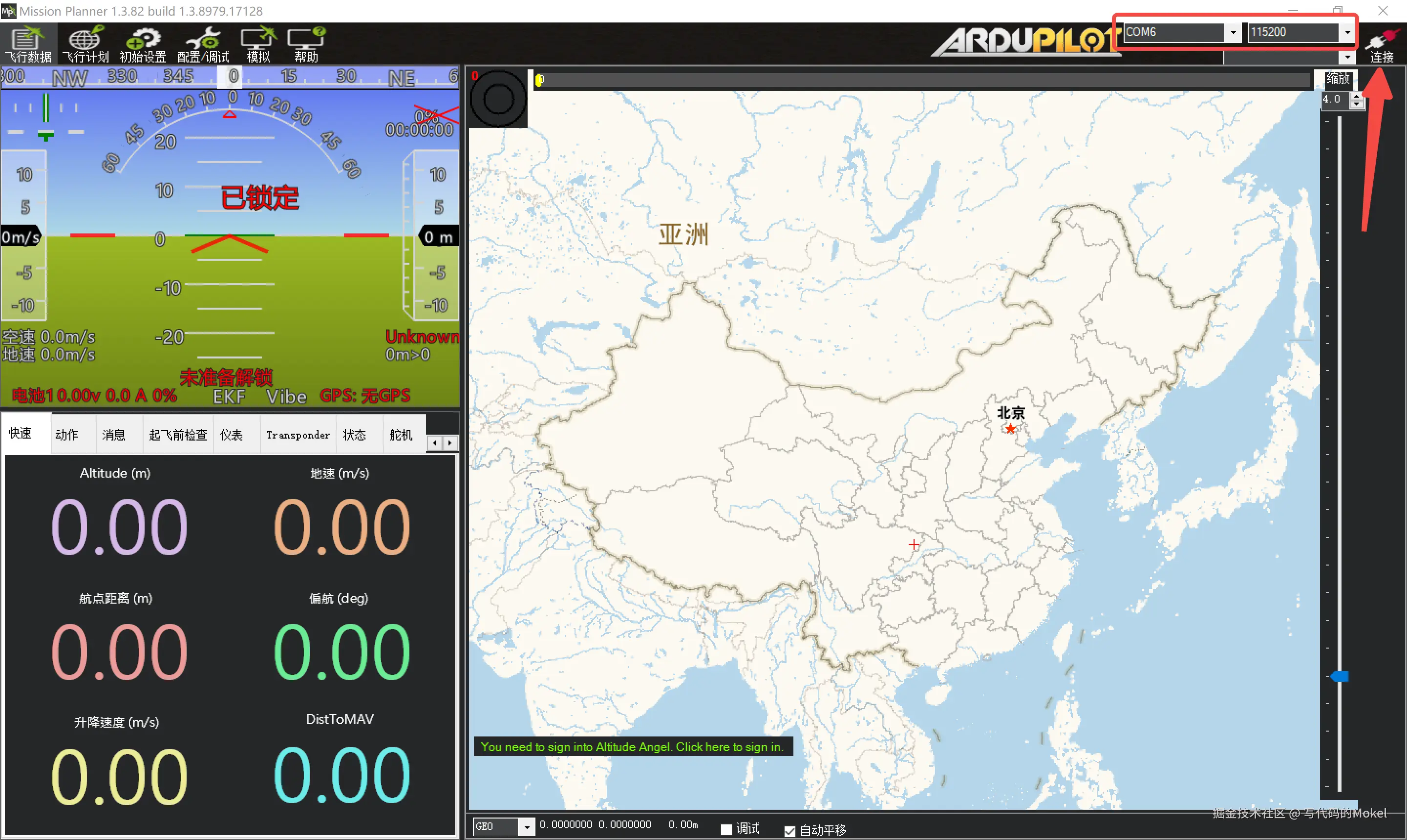Image resolution: width=1407 pixels, height=840 pixels.
Task: Click the ArduPilot logo
Action: 1025,41
